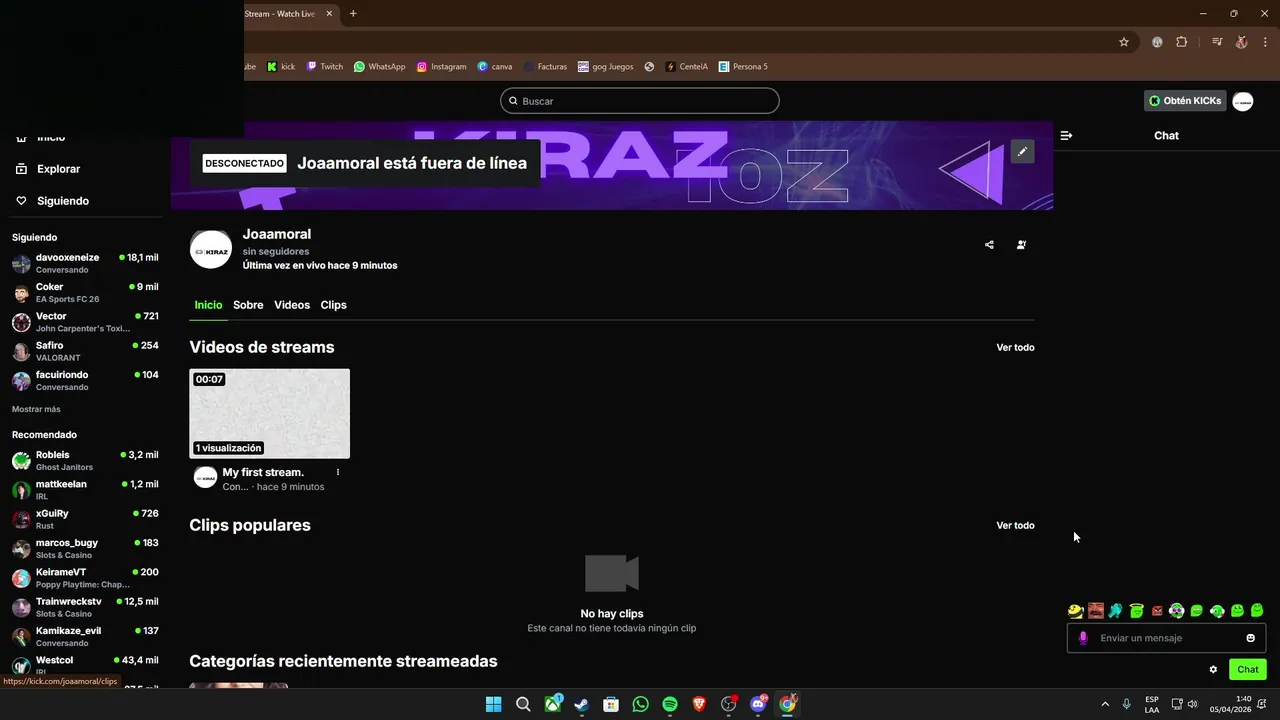The height and width of the screenshot is (720, 1280).
Task: Switch to the Sobre tab
Action: [248, 305]
